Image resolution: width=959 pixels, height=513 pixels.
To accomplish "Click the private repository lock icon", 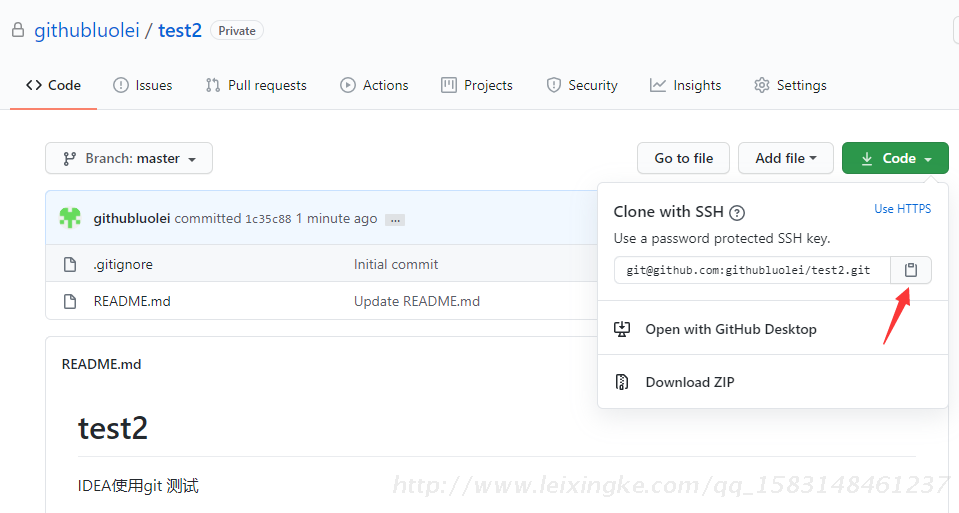I will (x=18, y=30).
